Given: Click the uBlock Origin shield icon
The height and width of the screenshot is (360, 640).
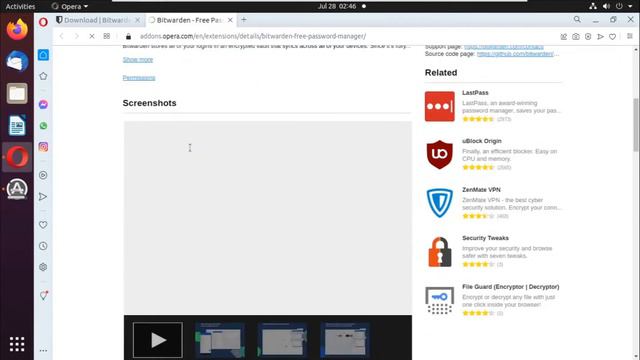Looking at the screenshot, I should (440, 155).
